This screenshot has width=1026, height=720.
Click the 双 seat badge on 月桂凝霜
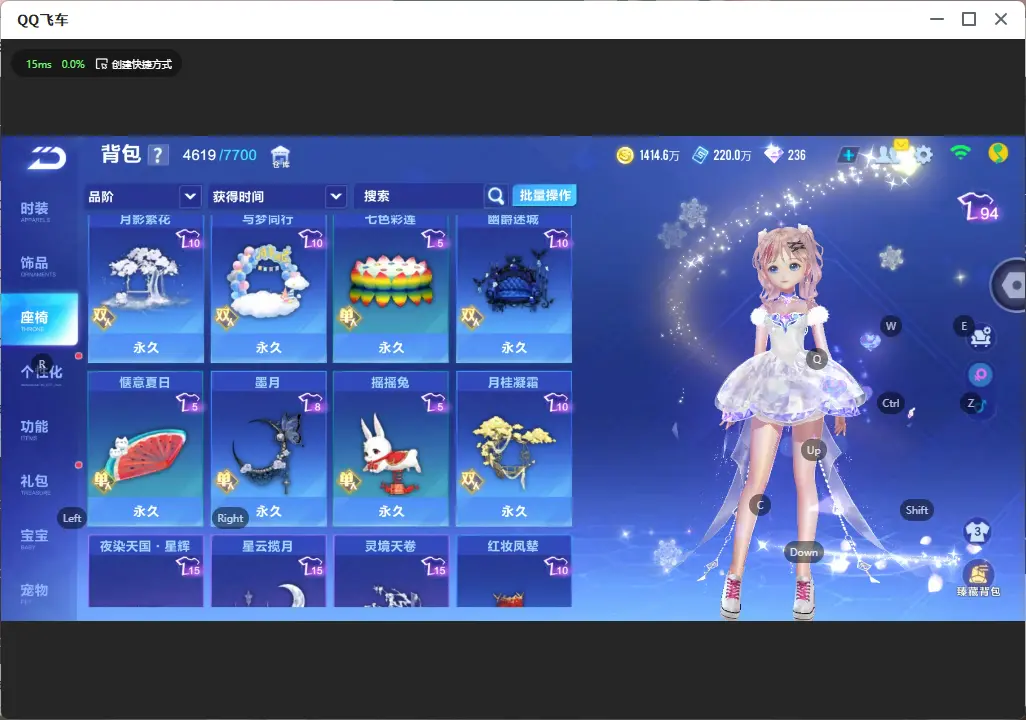pyautogui.click(x=471, y=481)
